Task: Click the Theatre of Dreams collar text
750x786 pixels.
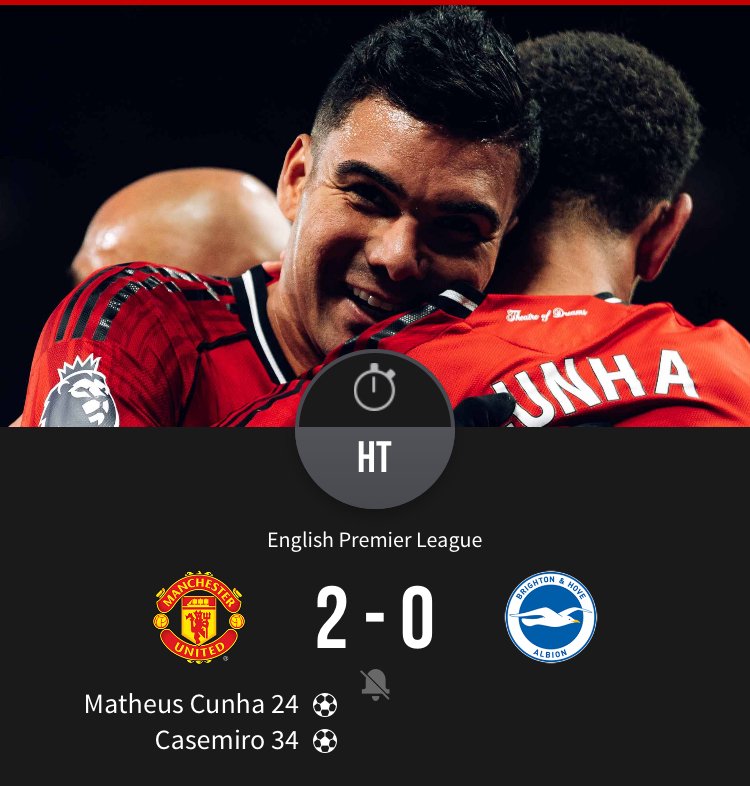Action: (546, 314)
